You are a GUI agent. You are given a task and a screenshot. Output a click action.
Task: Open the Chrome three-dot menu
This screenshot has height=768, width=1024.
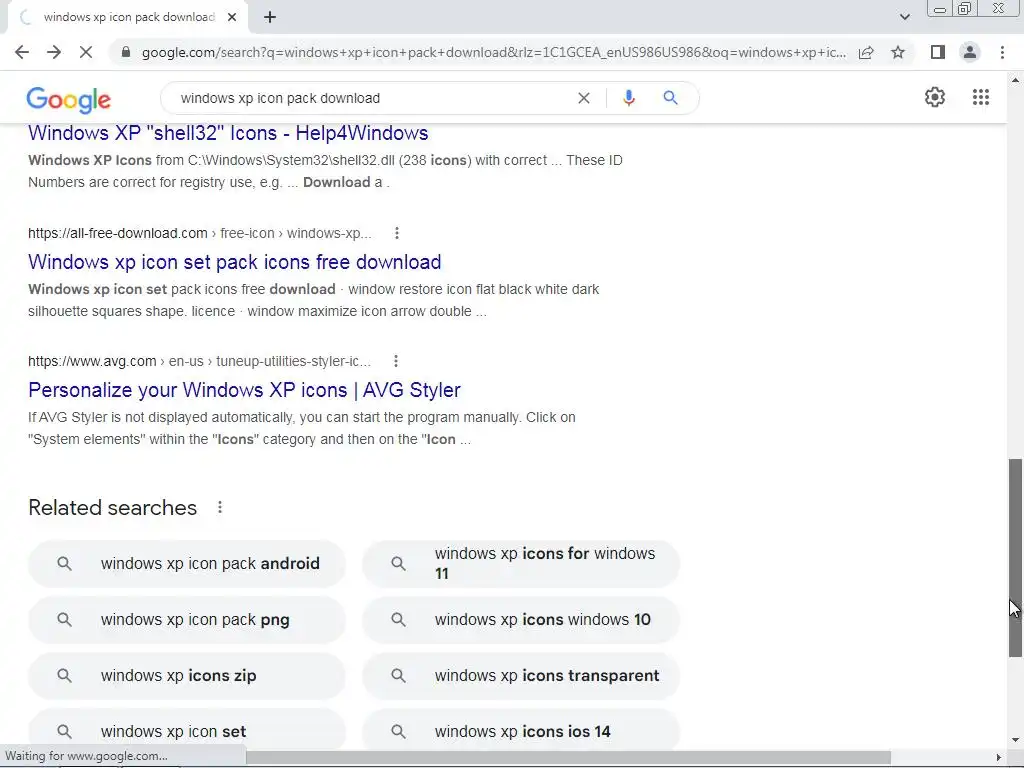(x=1002, y=52)
